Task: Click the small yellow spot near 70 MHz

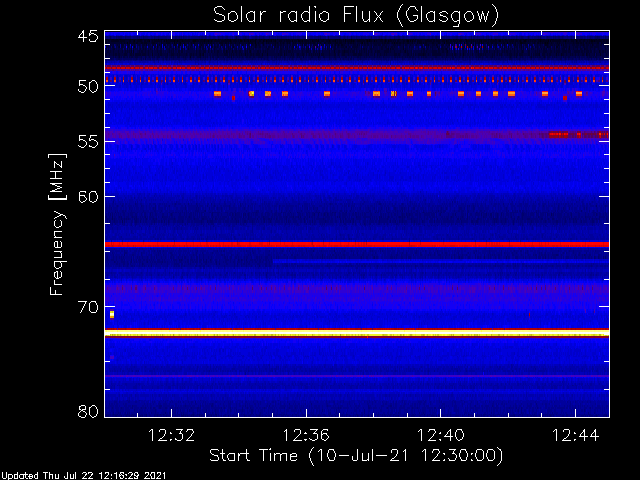Action: point(112,314)
